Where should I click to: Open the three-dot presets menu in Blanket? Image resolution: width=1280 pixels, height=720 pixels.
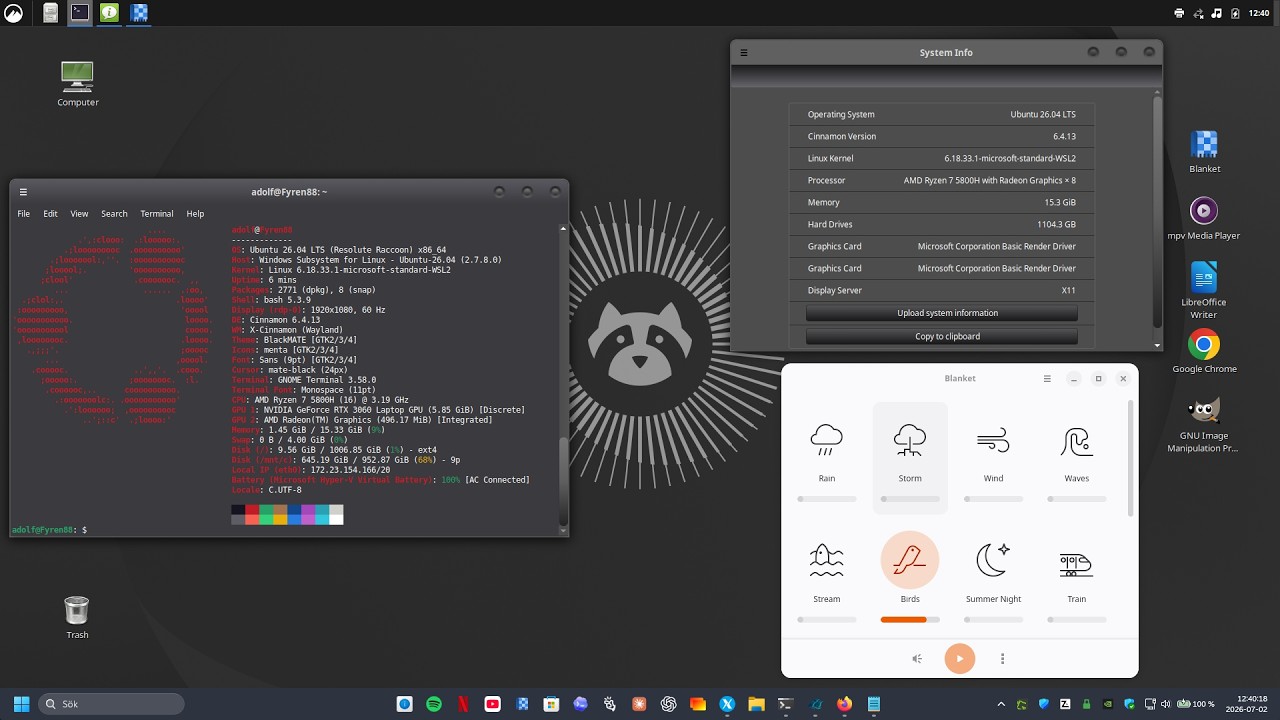pos(1003,659)
